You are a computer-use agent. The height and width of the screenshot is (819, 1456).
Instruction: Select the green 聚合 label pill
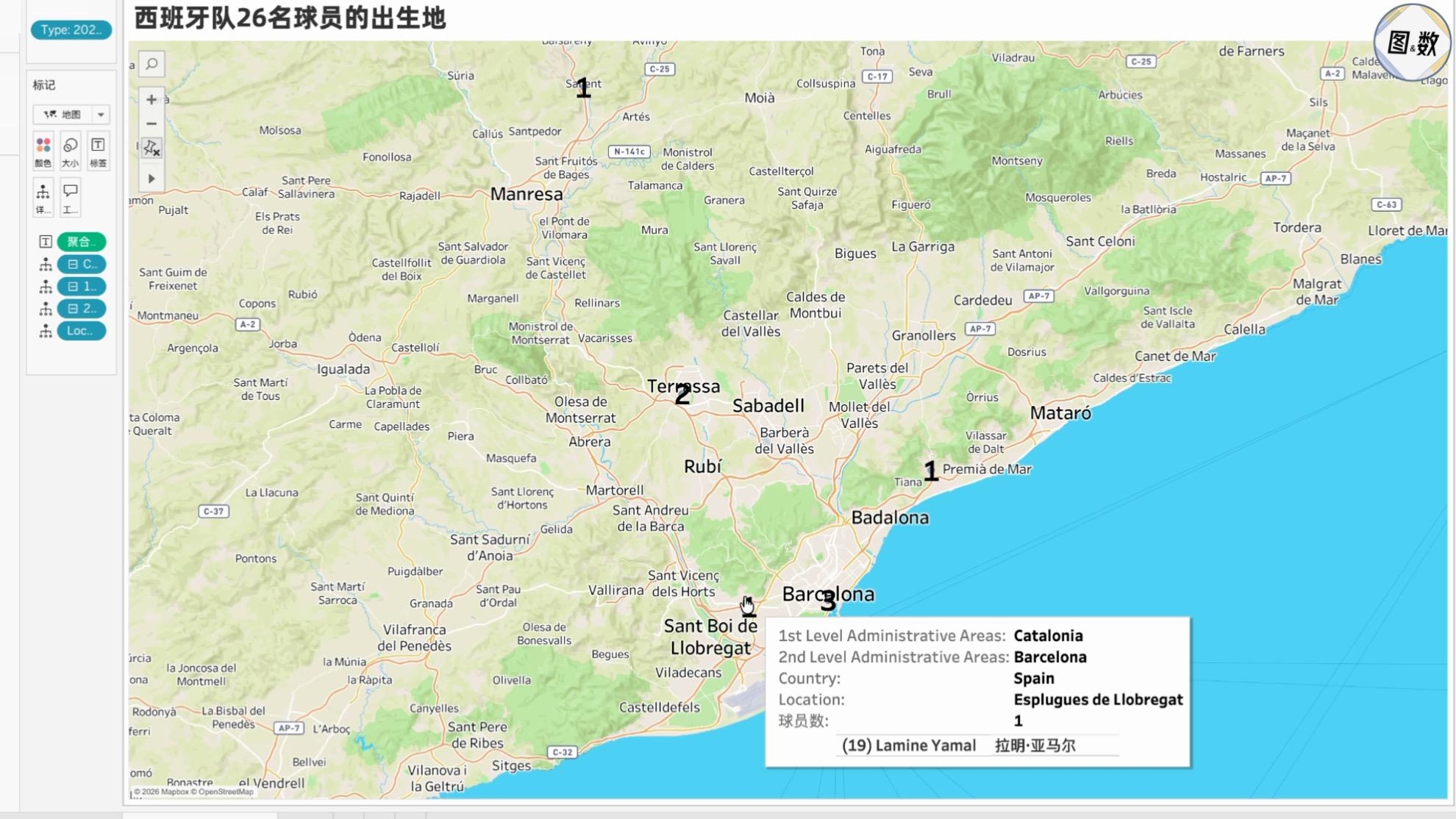point(81,242)
